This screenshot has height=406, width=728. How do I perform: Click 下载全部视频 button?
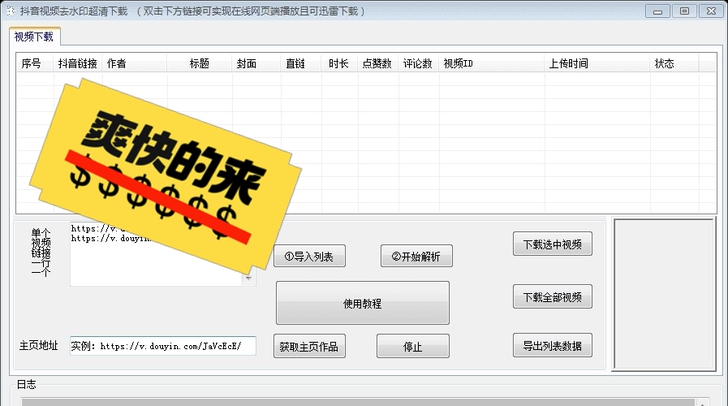(x=552, y=297)
